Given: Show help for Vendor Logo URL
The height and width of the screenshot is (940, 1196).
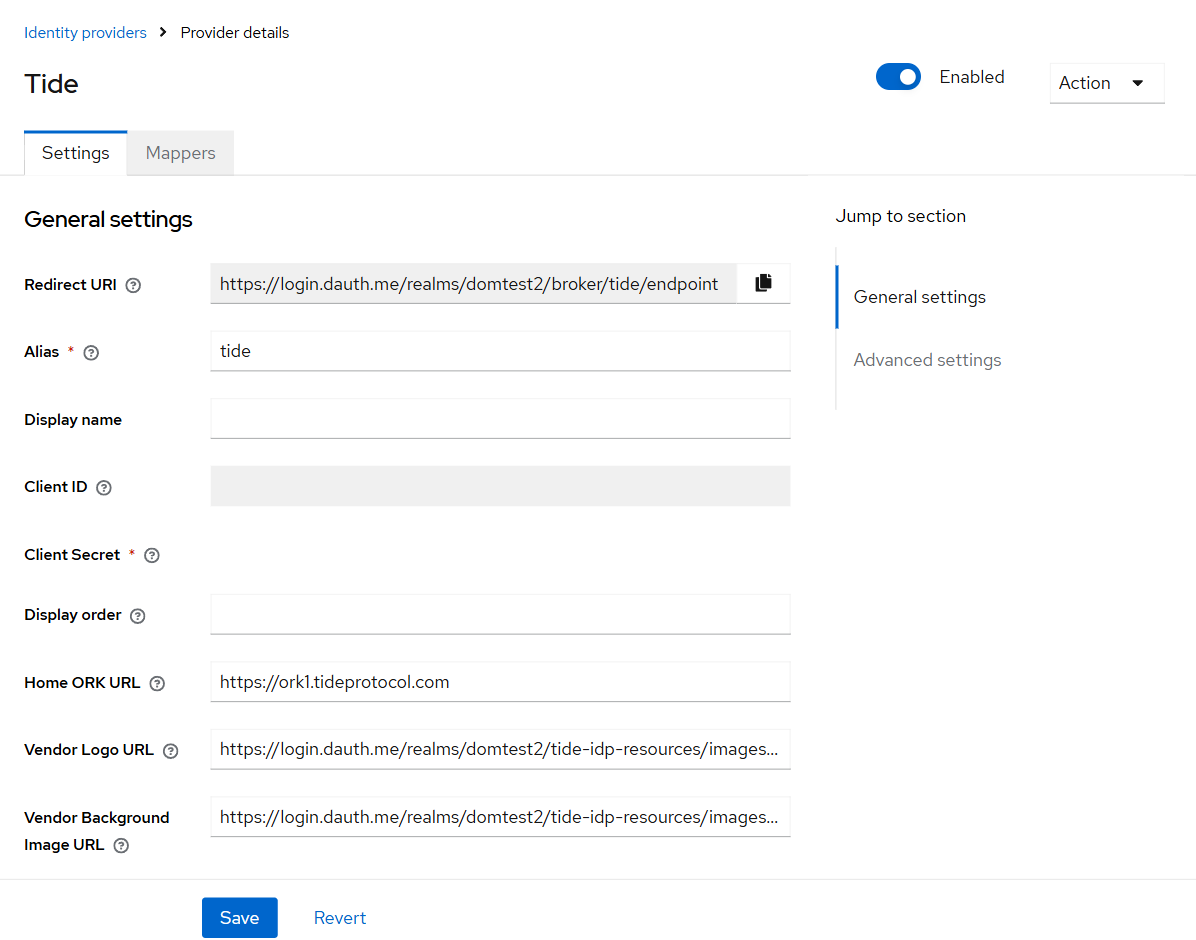Looking at the screenshot, I should click(x=171, y=751).
